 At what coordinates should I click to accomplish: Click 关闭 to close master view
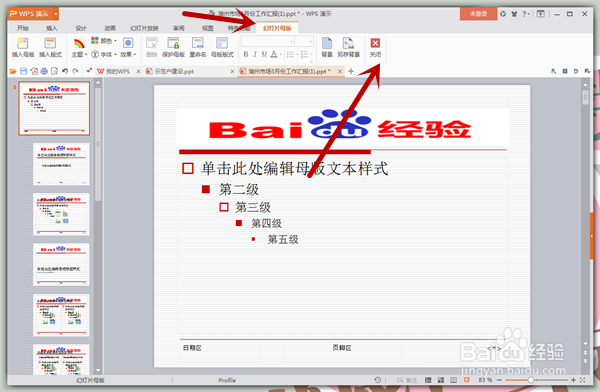pos(375,47)
